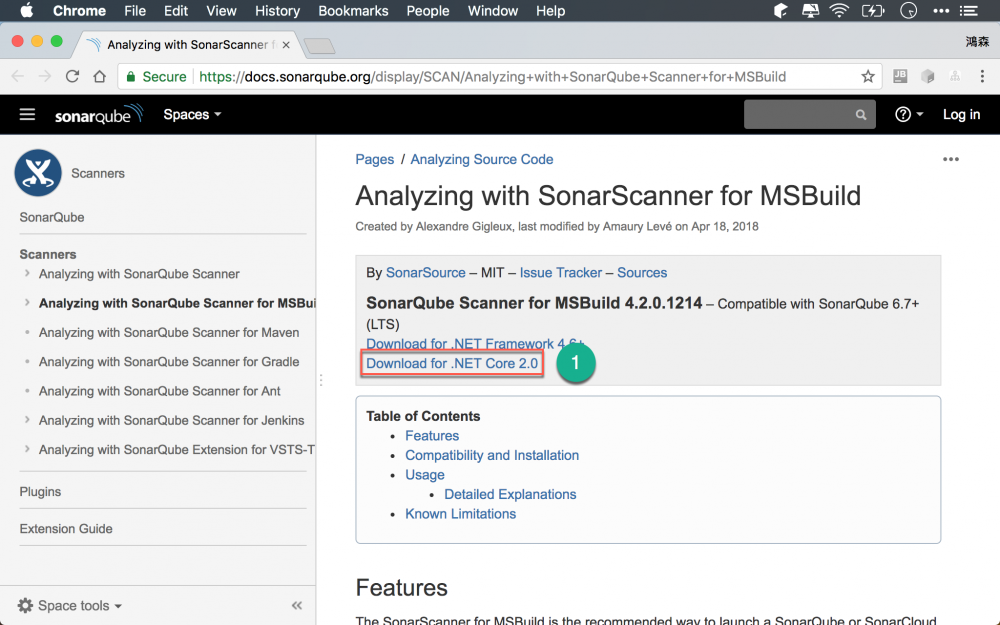Viewport: 1000px width, 625px height.
Task: Click the Secure padlock in the address bar
Action: [133, 75]
